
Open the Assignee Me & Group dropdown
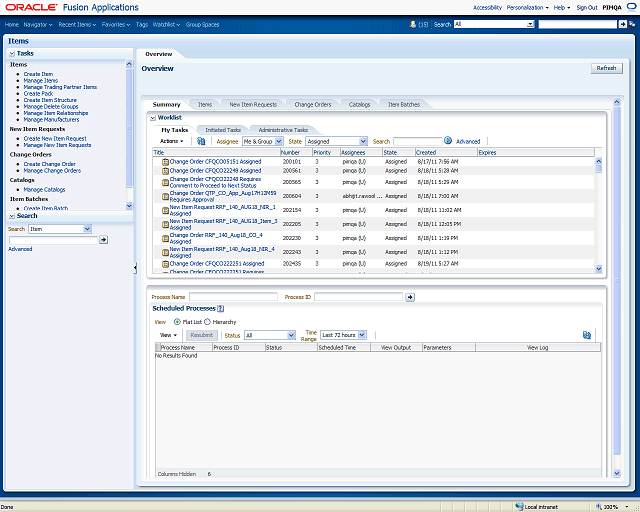[263, 142]
